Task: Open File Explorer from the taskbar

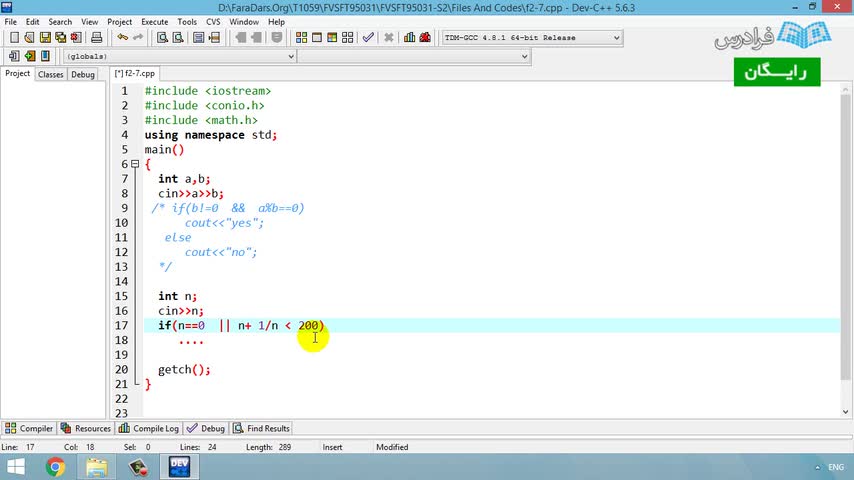Action: point(96,467)
